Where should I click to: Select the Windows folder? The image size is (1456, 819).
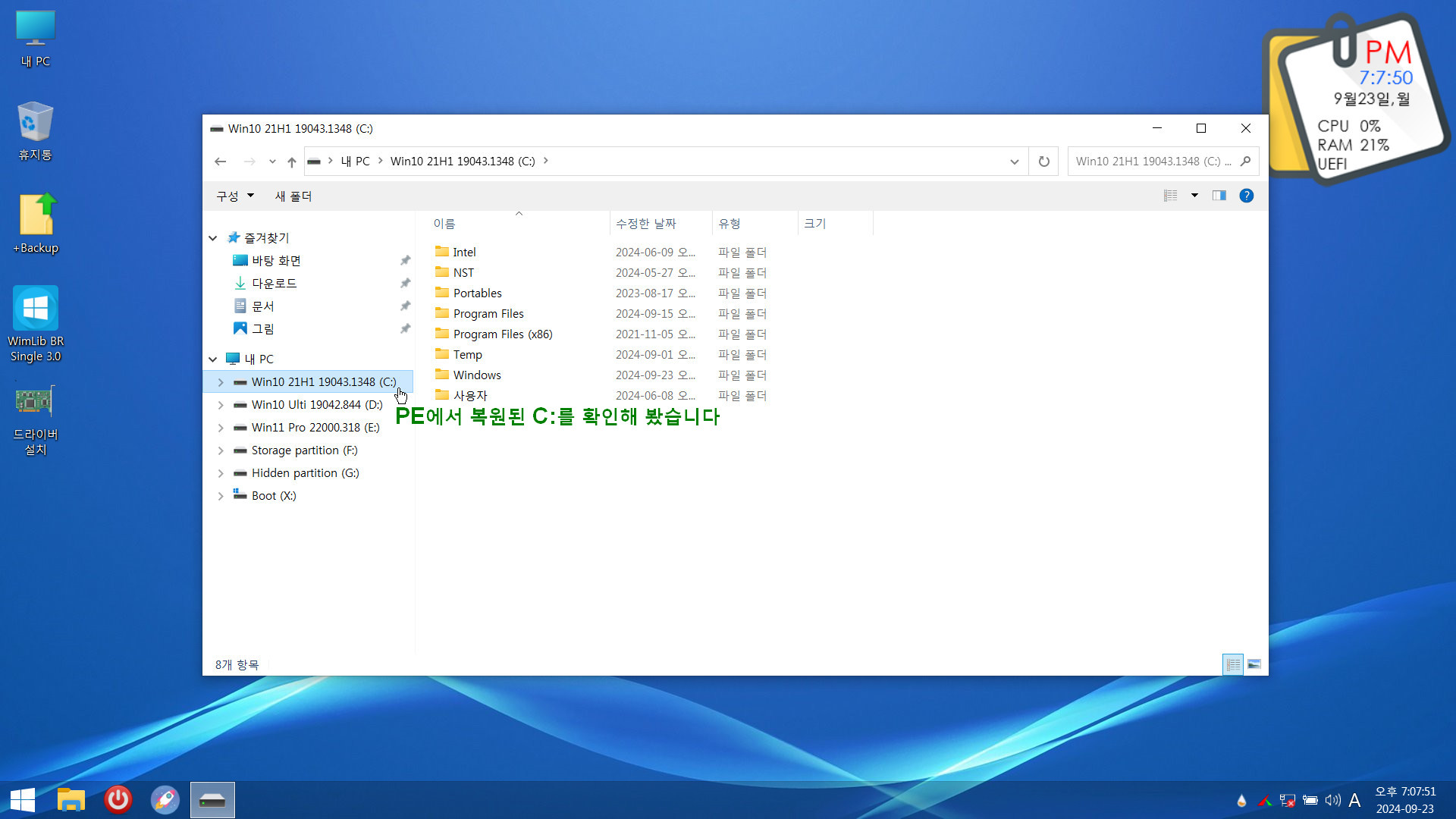tap(477, 375)
